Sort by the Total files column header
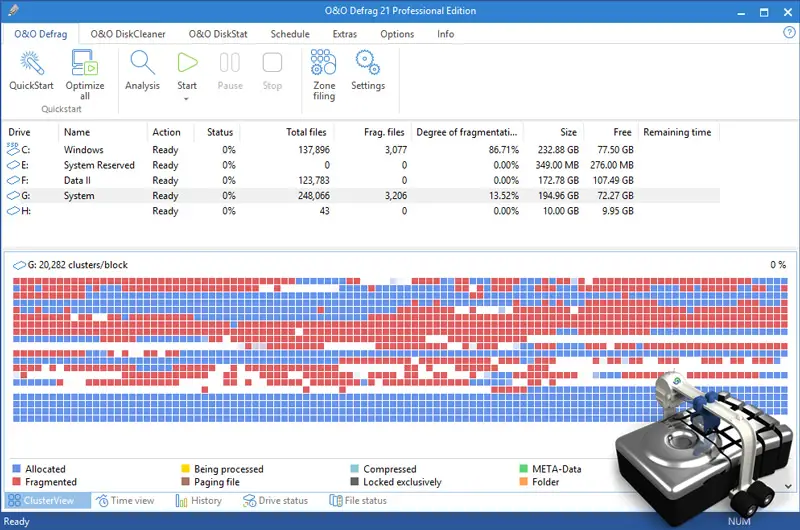Image resolution: width=800 pixels, height=530 pixels. 306,132
